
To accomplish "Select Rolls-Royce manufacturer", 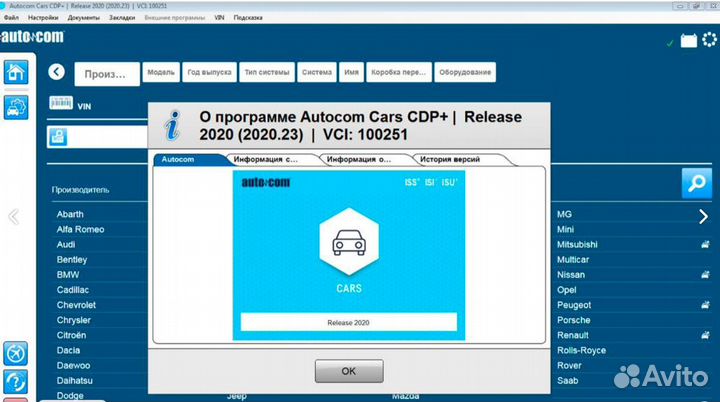I will [581, 350].
